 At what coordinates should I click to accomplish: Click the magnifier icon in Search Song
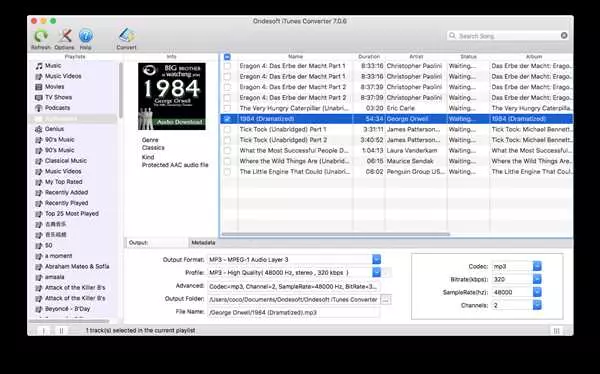452,36
